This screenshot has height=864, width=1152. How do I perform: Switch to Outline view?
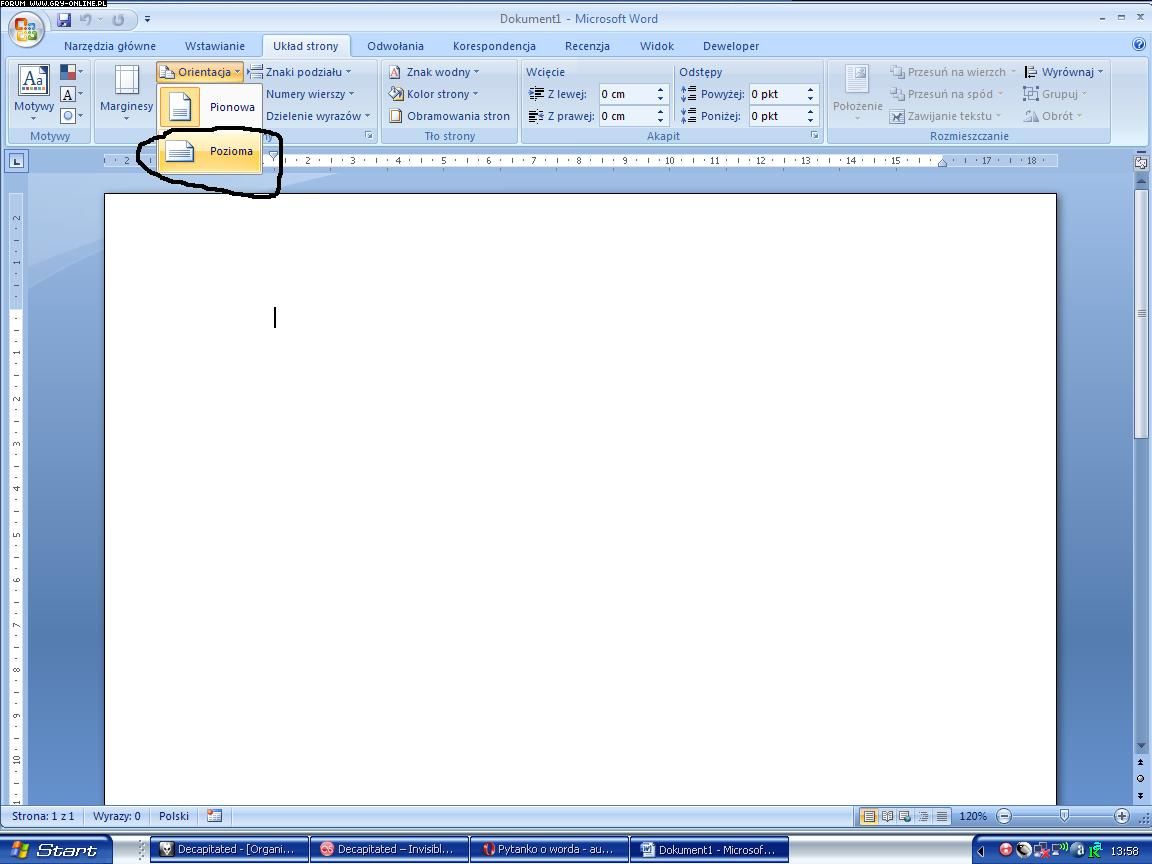[924, 816]
